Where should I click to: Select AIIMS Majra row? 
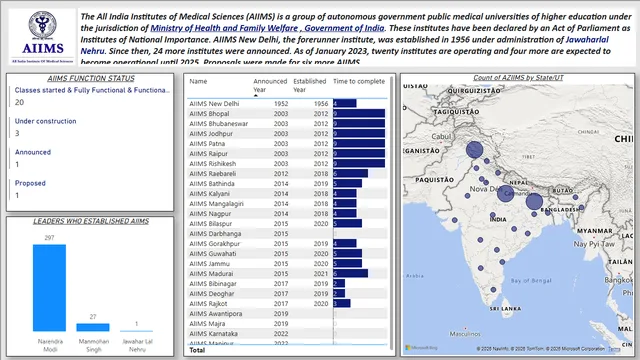point(287,324)
